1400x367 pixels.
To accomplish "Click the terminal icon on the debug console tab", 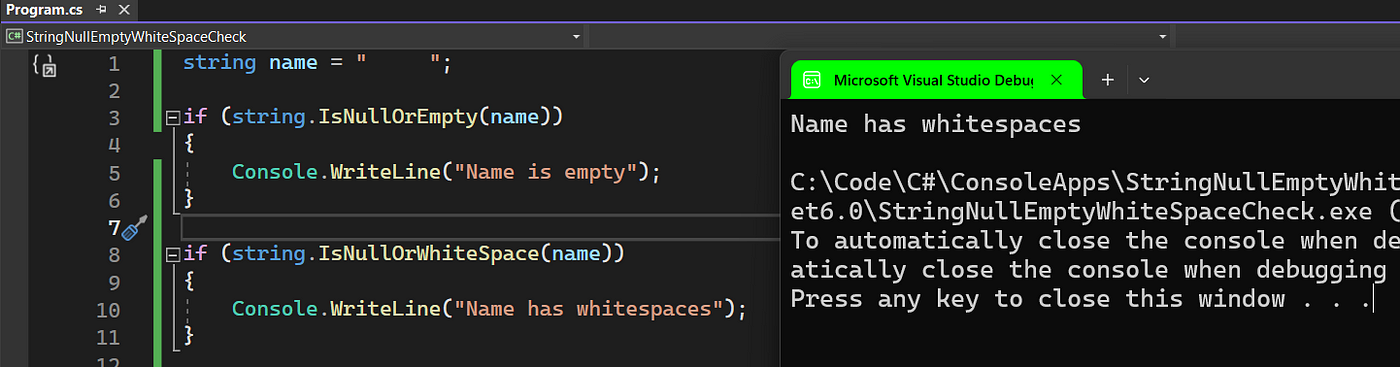I will pos(813,80).
